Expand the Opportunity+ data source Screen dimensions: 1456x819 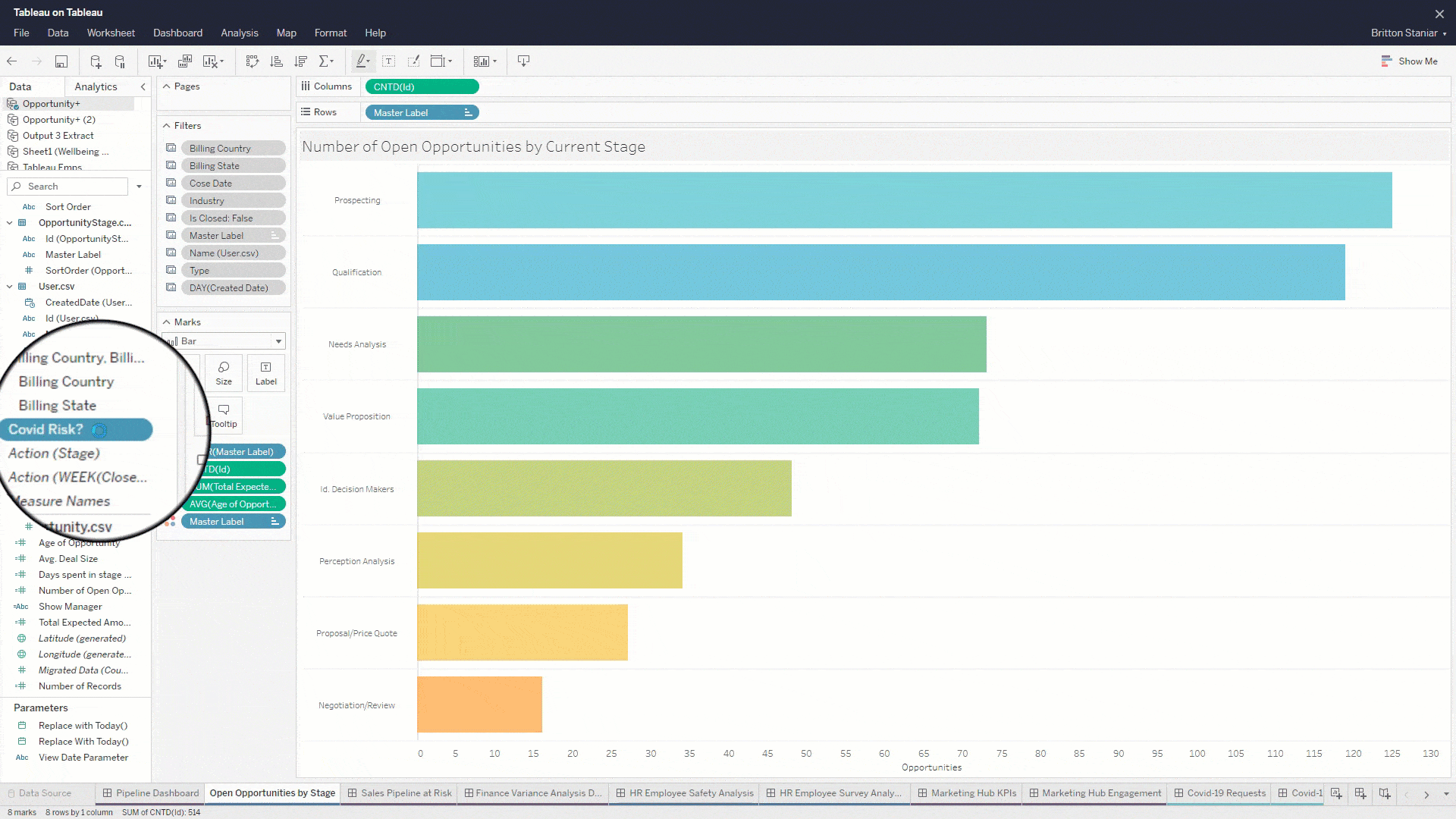(x=51, y=104)
